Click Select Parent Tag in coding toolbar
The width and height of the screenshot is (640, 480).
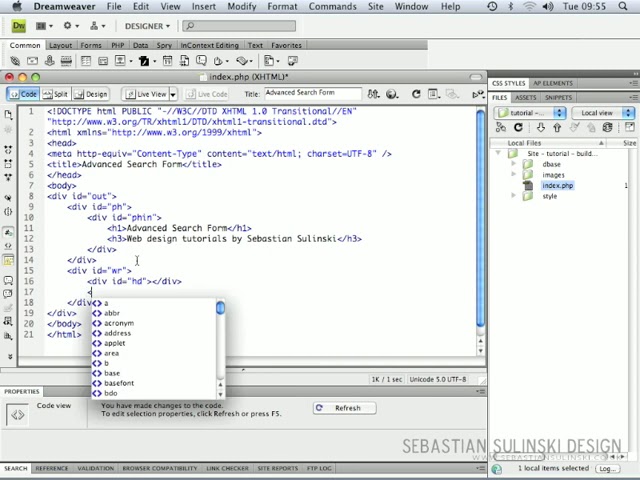point(8,198)
